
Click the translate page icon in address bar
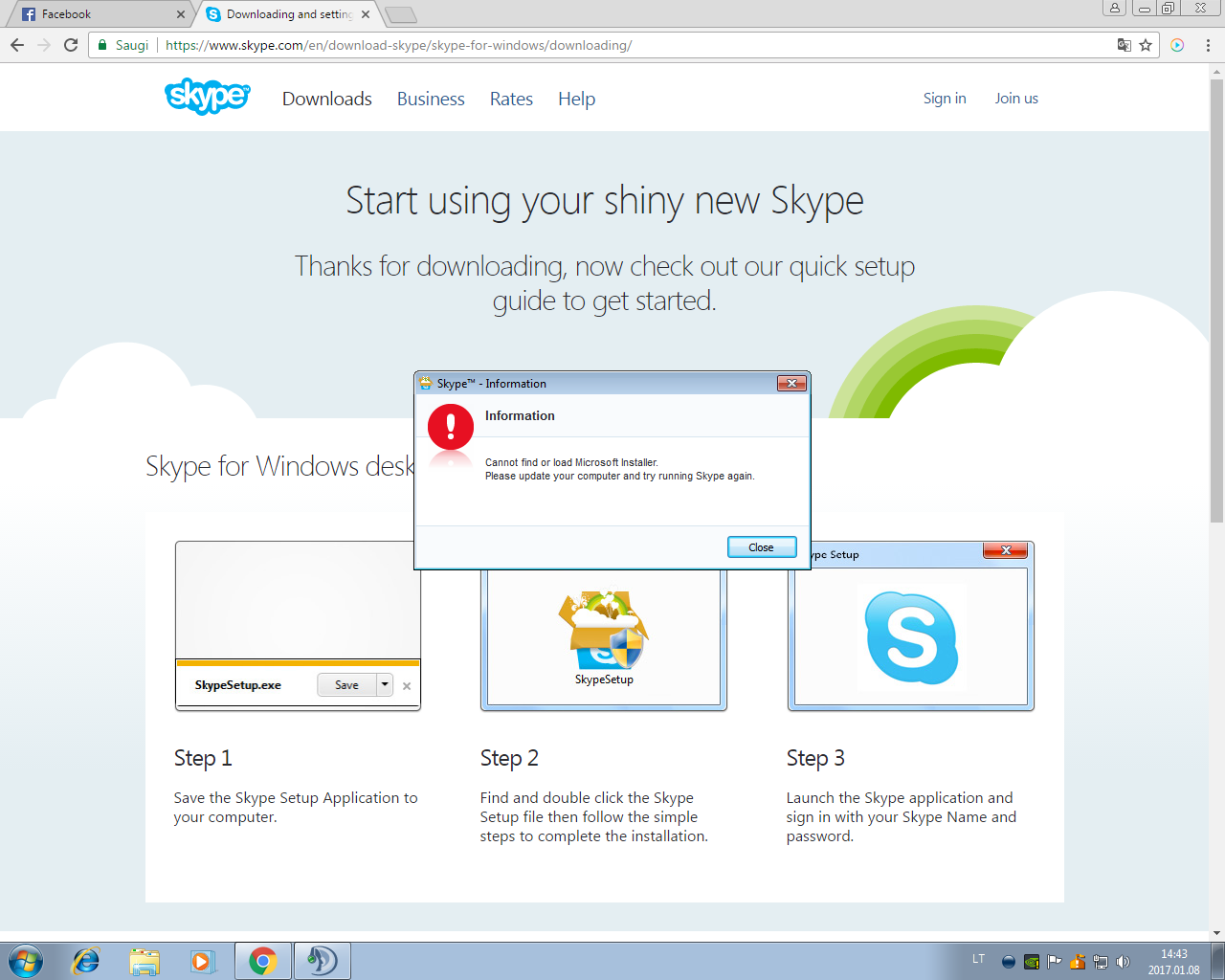[x=1125, y=45]
